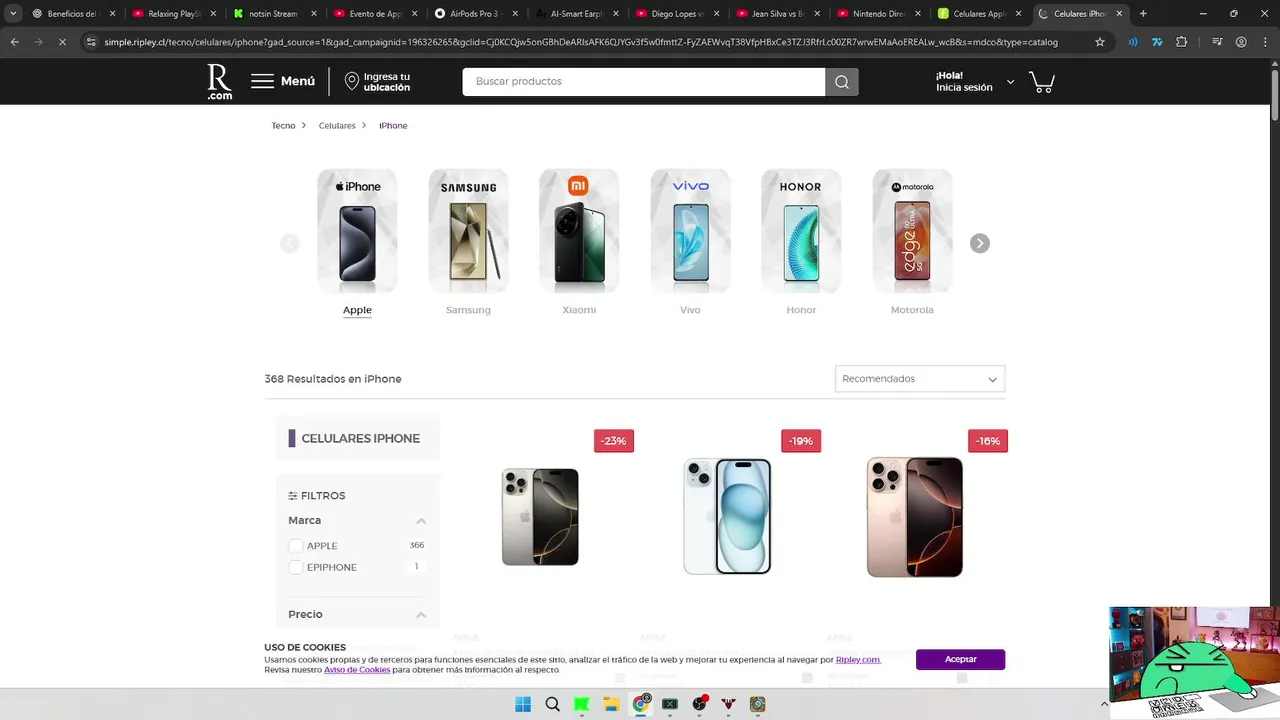Open OBS Studio from taskbar
This screenshot has height=720, width=1280.
pos(699,704)
